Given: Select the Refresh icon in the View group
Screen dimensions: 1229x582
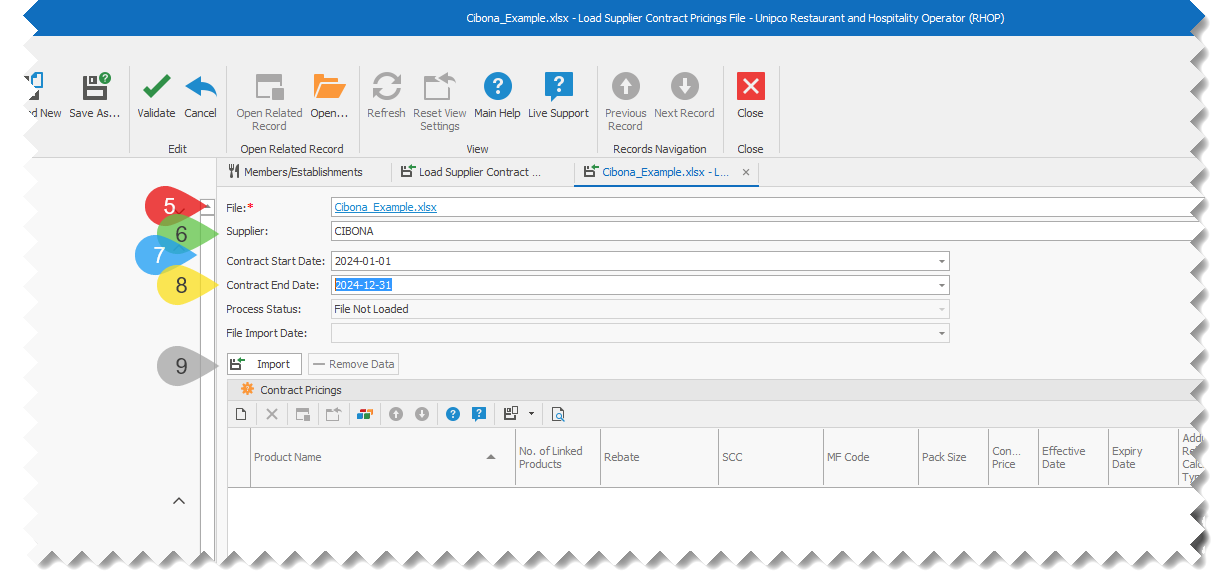Looking at the screenshot, I should point(386,86).
